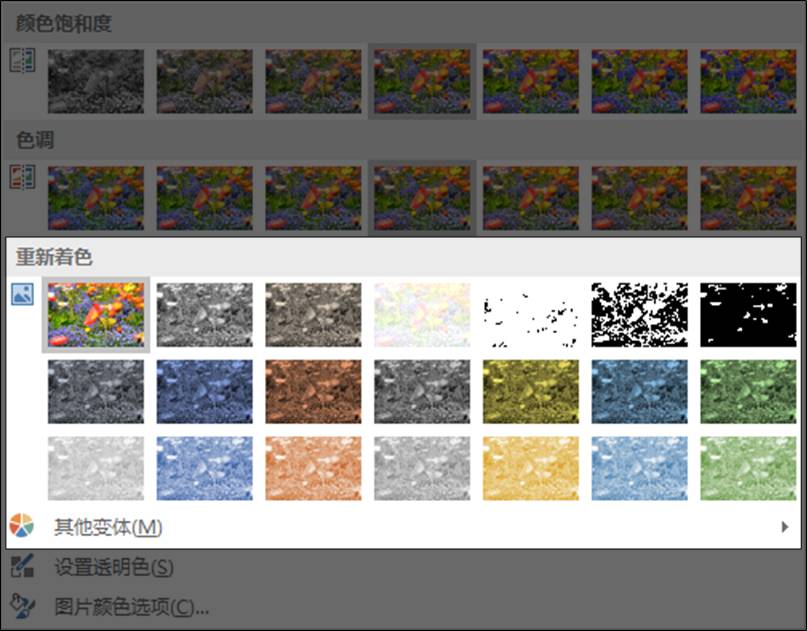Open the 其他变体(M) menu entry

click(x=403, y=527)
